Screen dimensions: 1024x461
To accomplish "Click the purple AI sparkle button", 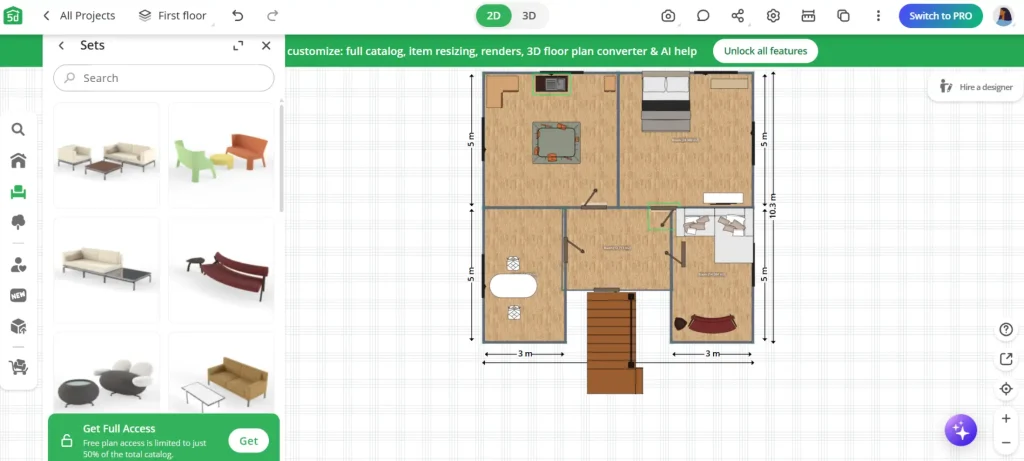I will [960, 430].
